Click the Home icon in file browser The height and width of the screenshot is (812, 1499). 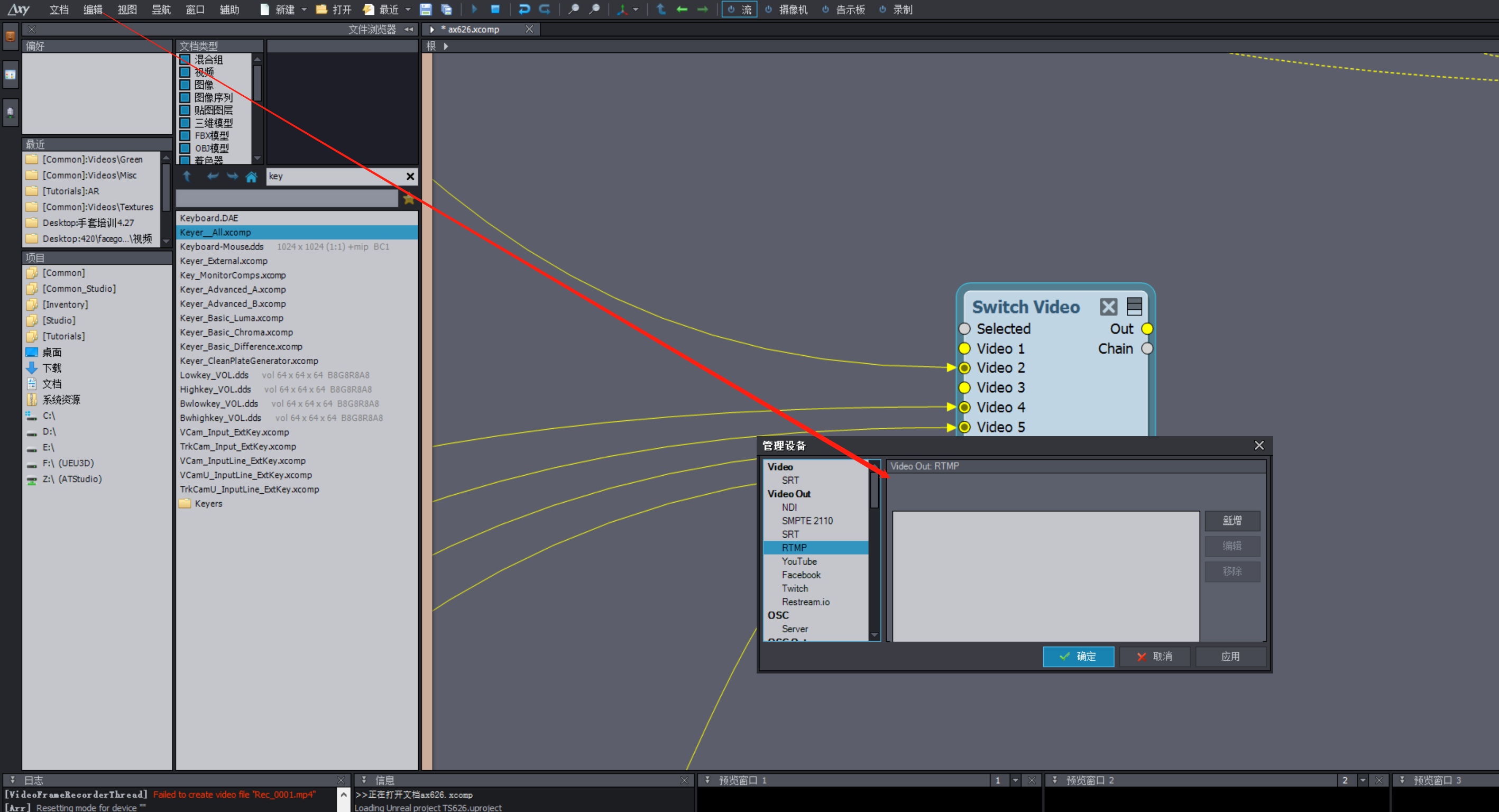(x=251, y=177)
